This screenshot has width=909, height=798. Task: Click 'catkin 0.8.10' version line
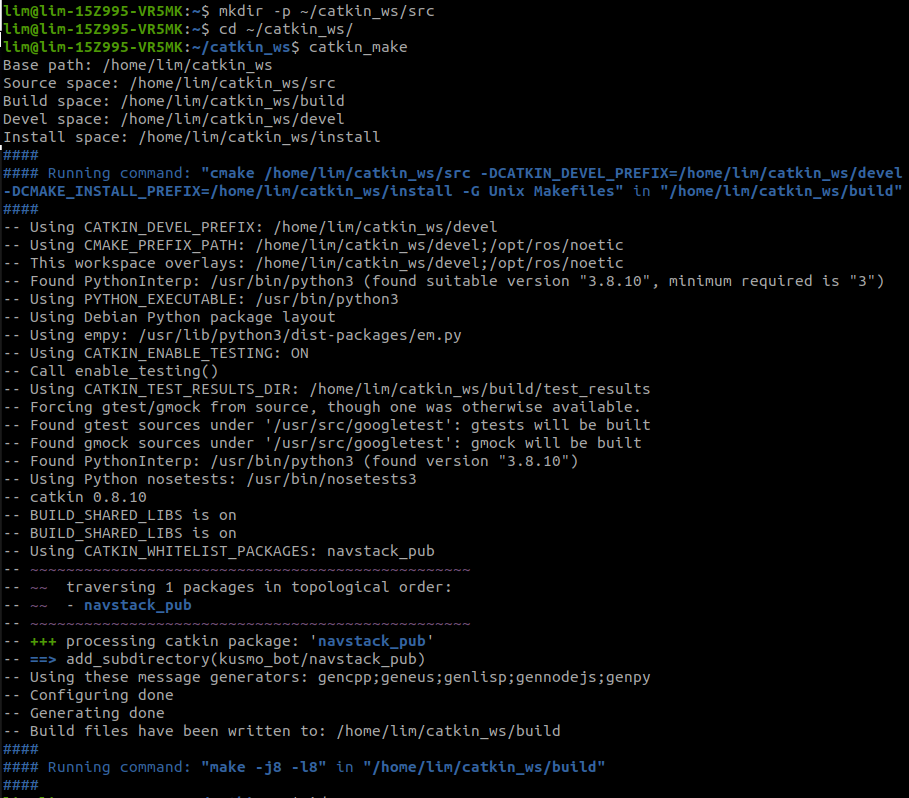(x=75, y=497)
